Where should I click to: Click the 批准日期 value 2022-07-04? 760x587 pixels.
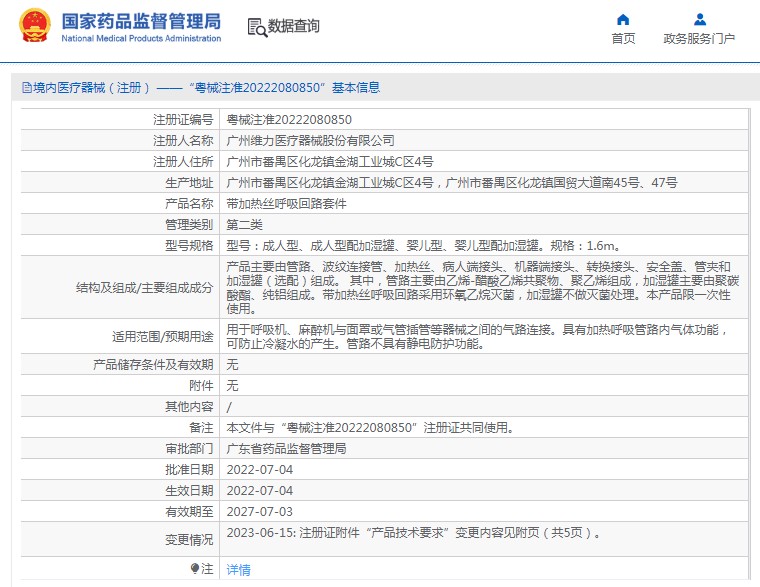click(x=260, y=470)
